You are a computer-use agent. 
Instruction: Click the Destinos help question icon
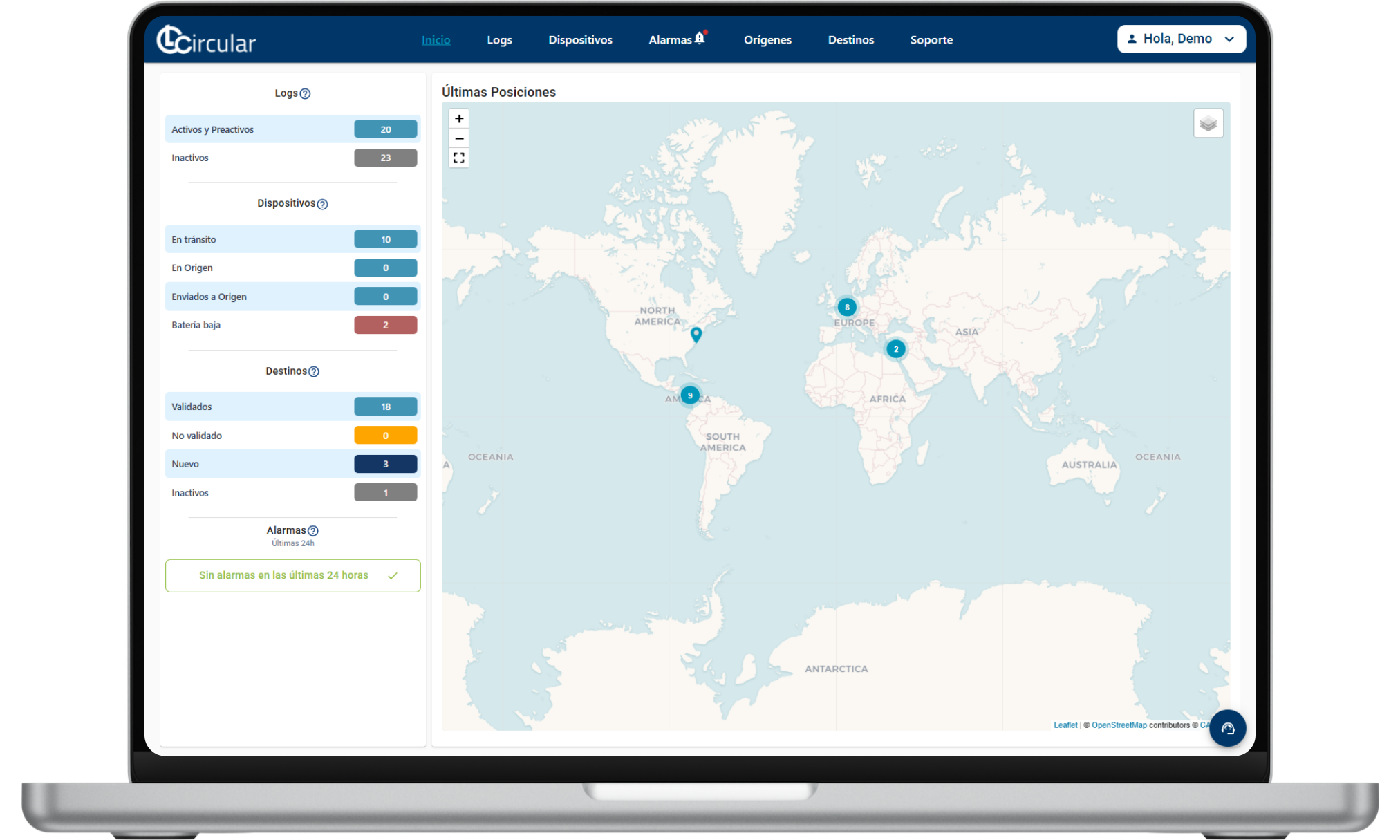[314, 372]
